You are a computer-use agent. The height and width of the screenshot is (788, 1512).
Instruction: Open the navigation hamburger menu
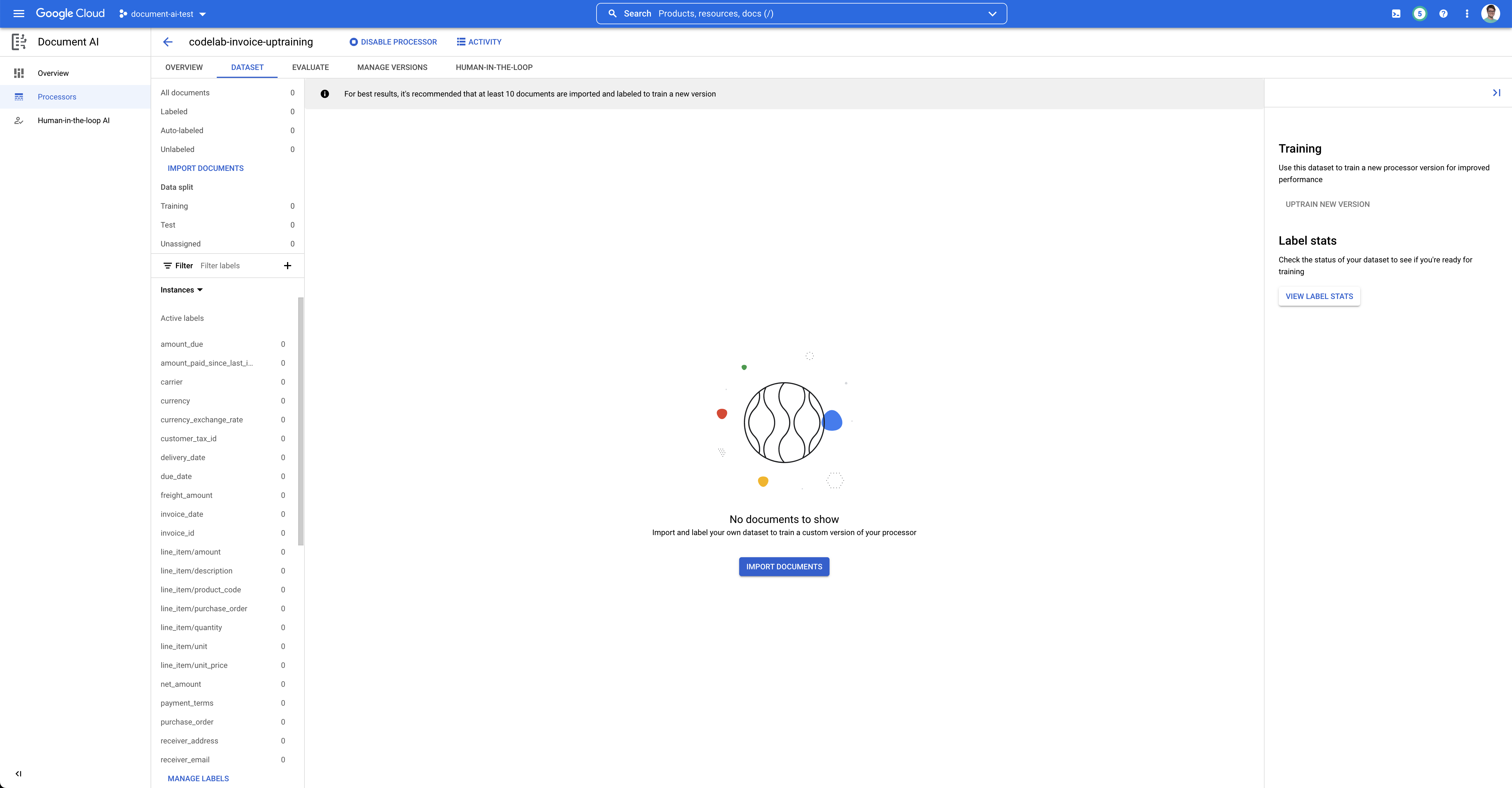pyautogui.click(x=18, y=14)
